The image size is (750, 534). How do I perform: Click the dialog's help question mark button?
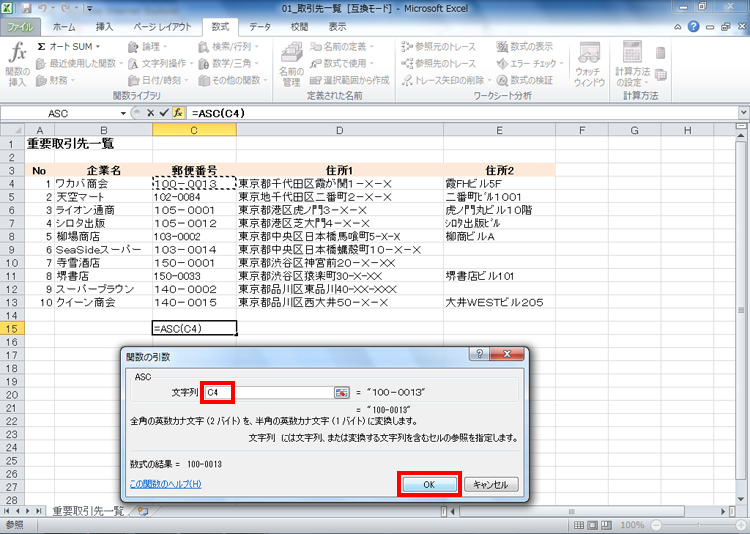[x=480, y=354]
